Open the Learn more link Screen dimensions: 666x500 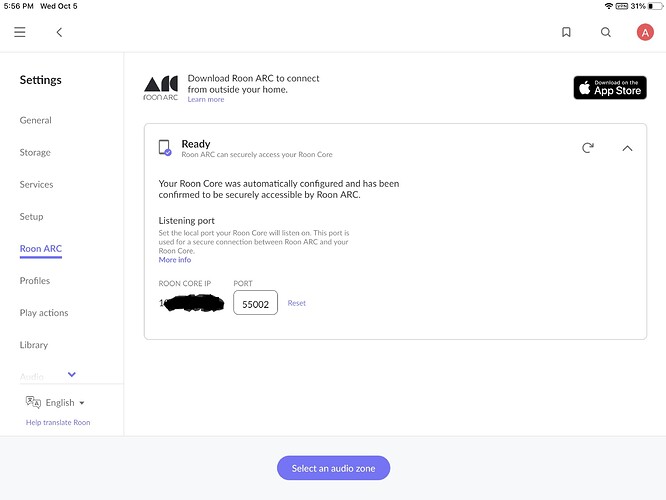pyautogui.click(x=206, y=99)
